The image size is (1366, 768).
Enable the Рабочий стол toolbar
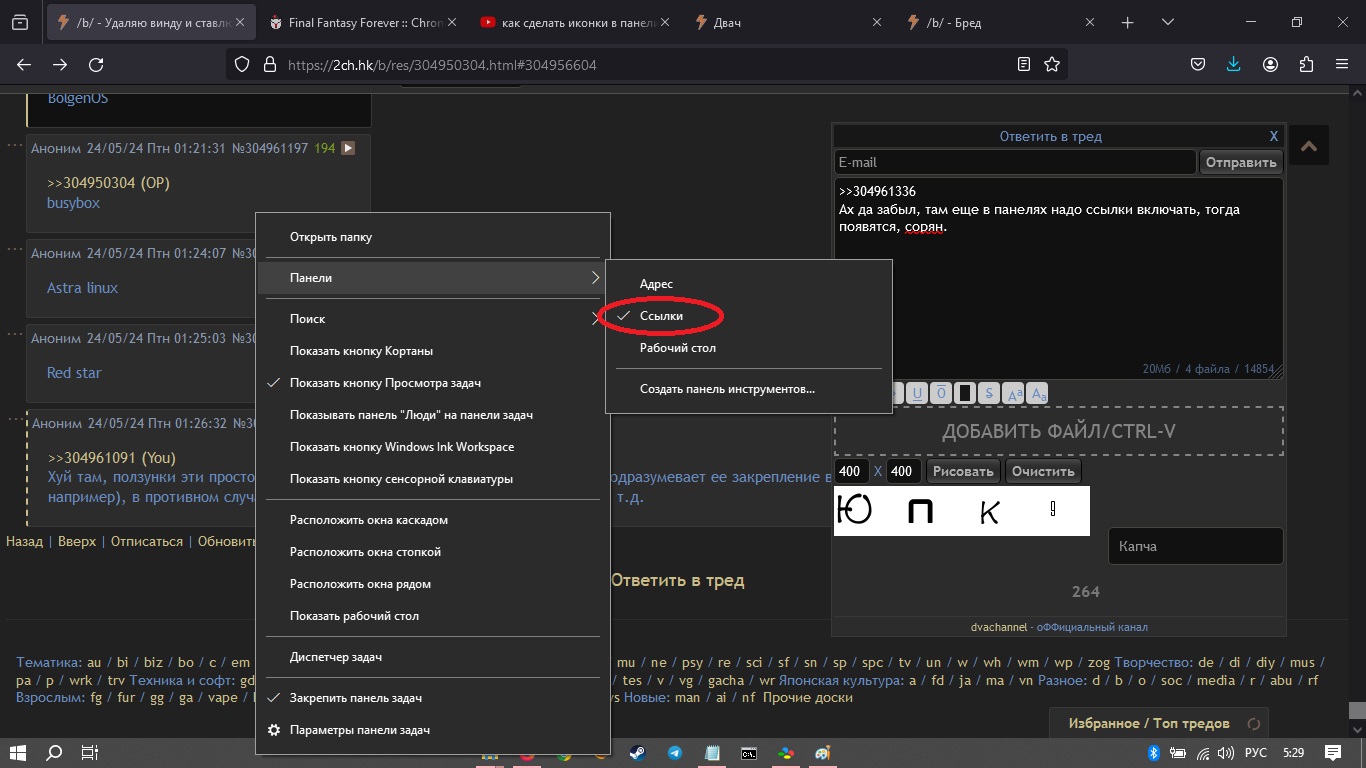(x=748, y=348)
